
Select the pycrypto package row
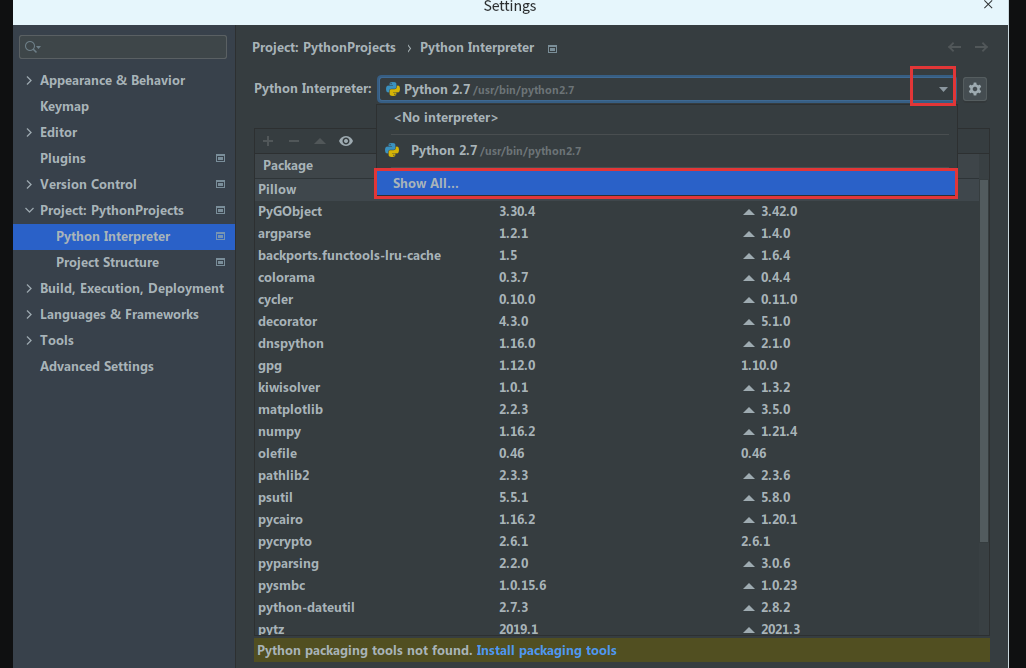[x=617, y=542]
